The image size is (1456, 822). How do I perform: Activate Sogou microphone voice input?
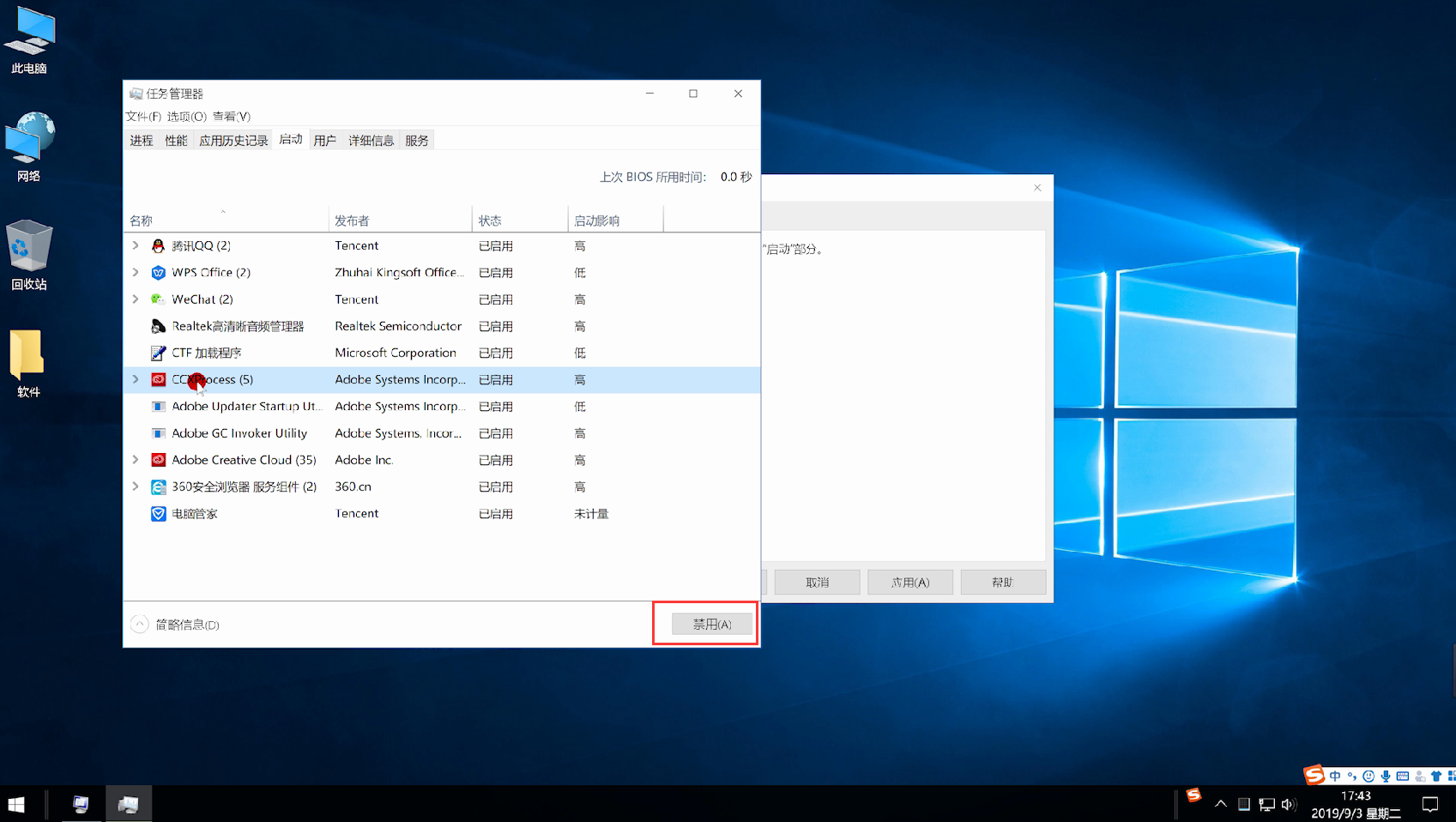(x=1385, y=776)
